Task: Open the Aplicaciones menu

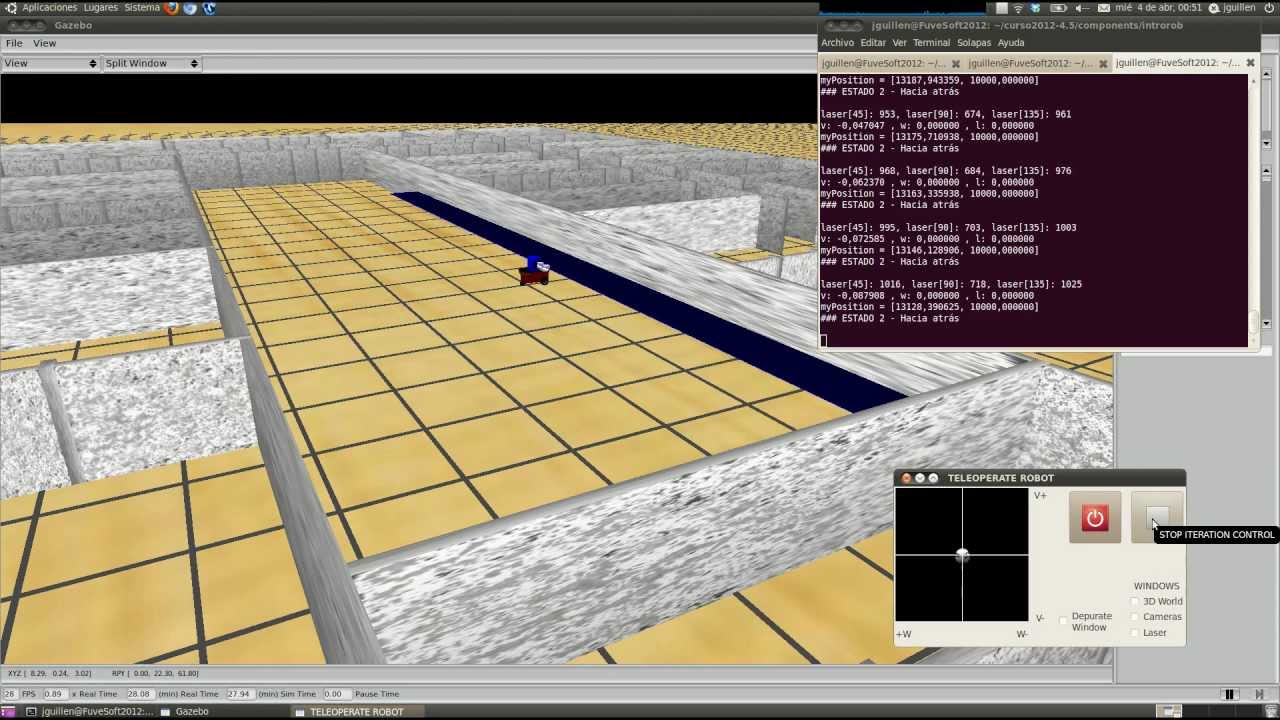Action: coord(49,8)
